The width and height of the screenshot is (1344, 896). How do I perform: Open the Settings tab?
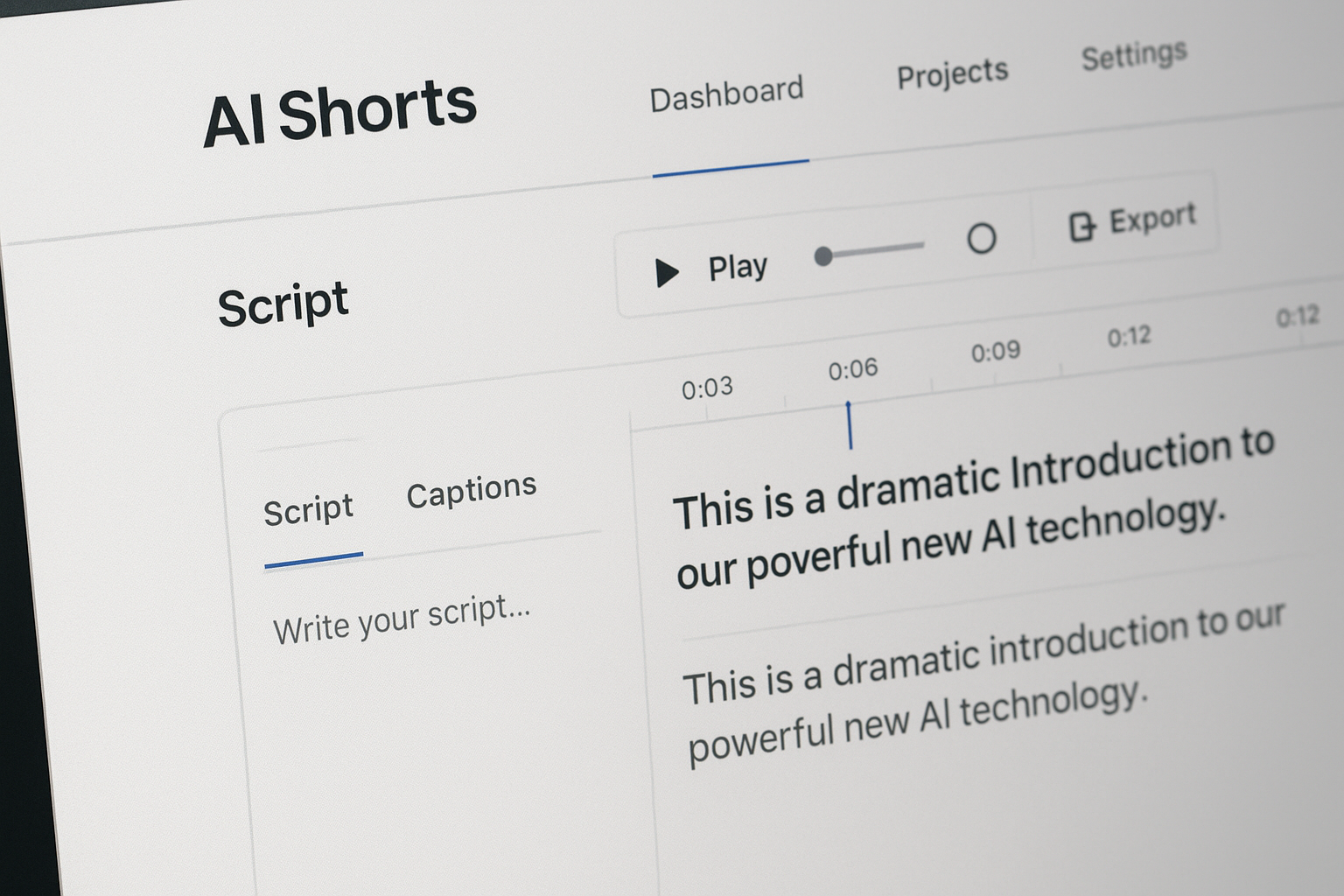pos(1133,56)
